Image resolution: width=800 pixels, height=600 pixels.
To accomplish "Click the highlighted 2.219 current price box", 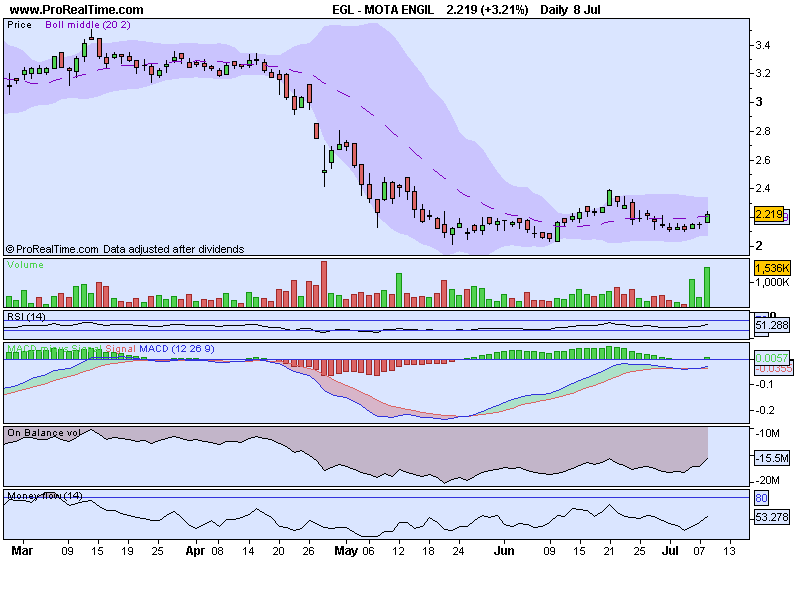I will click(x=769, y=214).
